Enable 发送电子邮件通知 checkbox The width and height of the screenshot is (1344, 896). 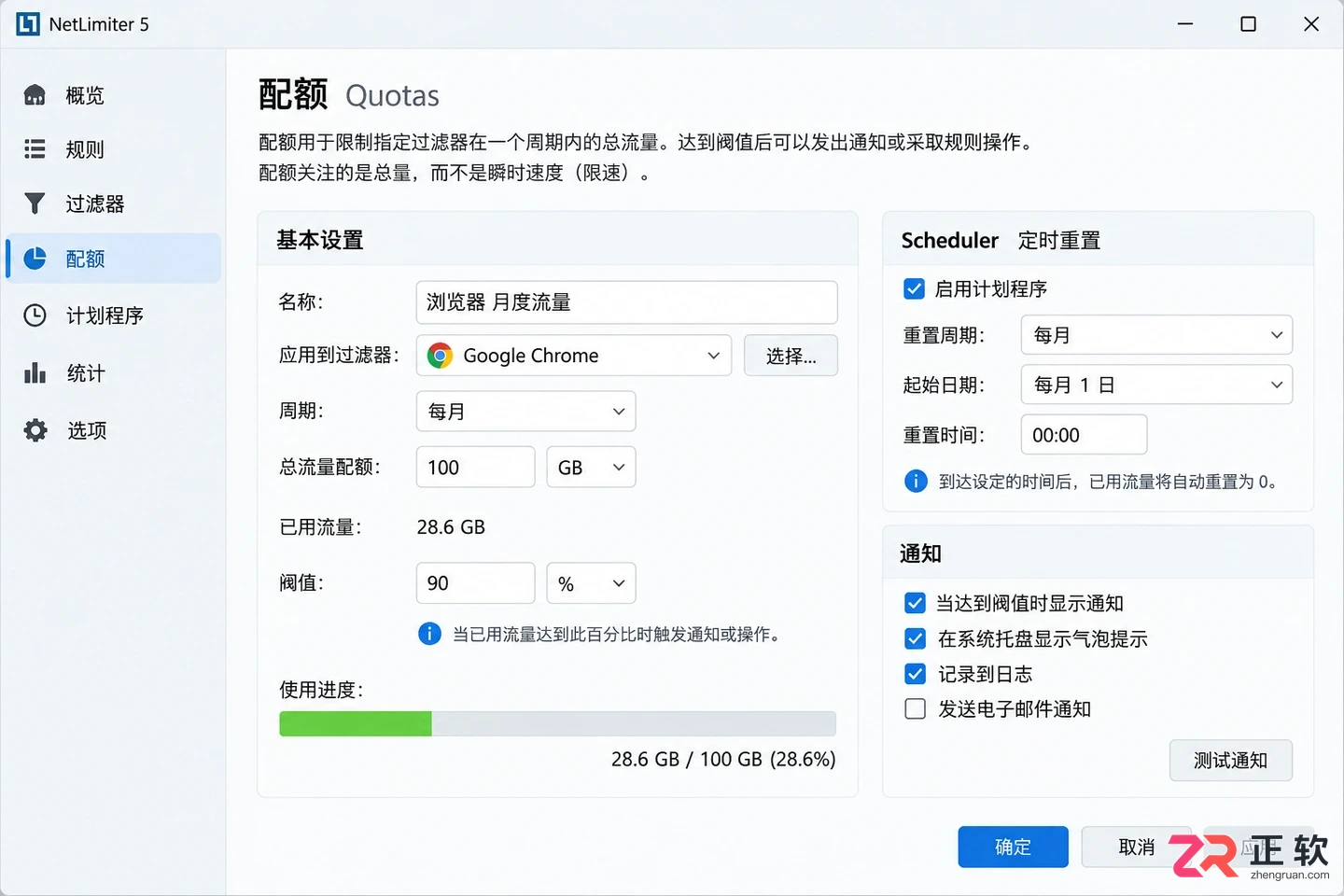point(915,709)
